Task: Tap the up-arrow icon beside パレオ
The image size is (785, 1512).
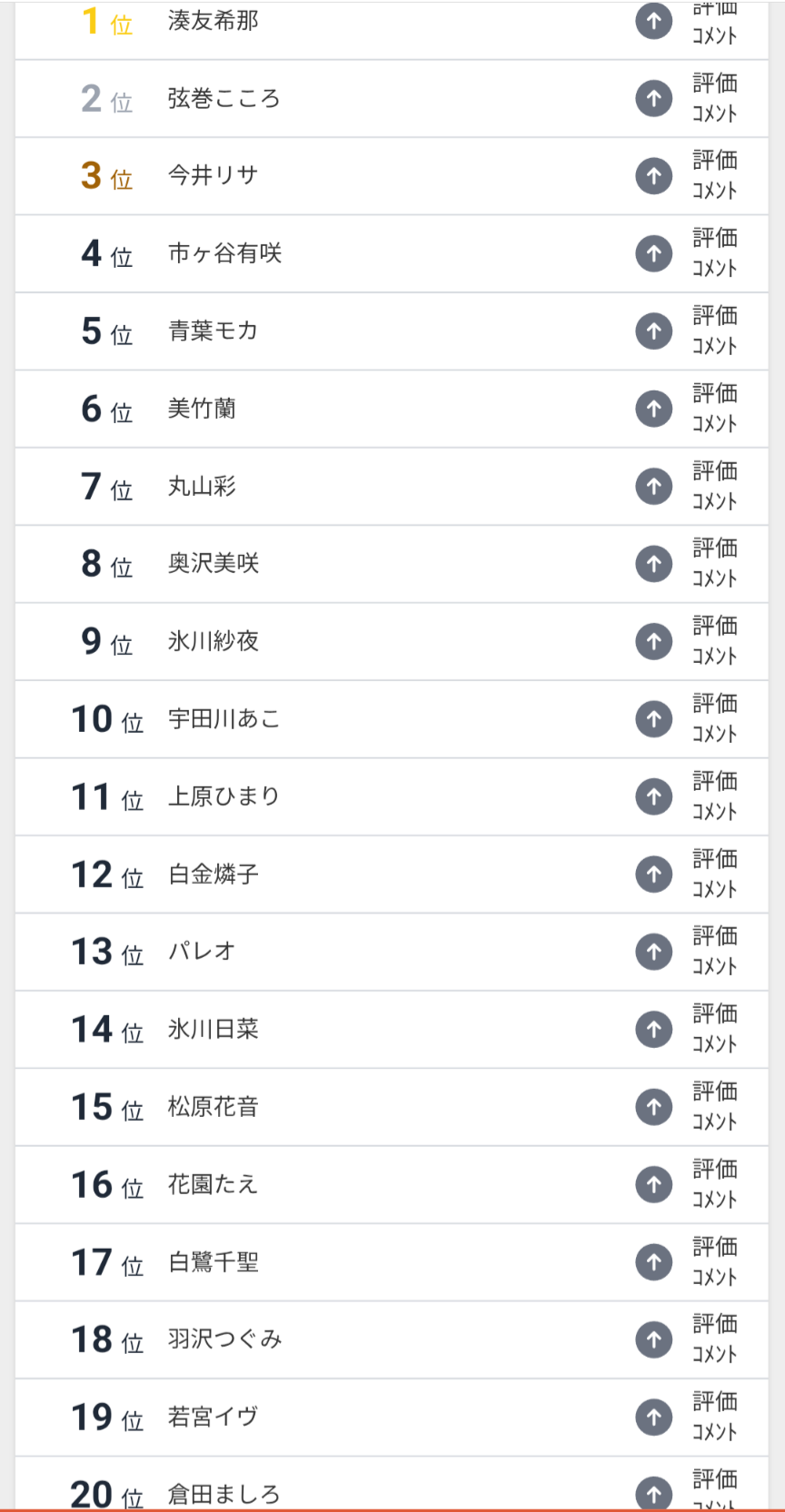Action: pyautogui.click(x=653, y=952)
